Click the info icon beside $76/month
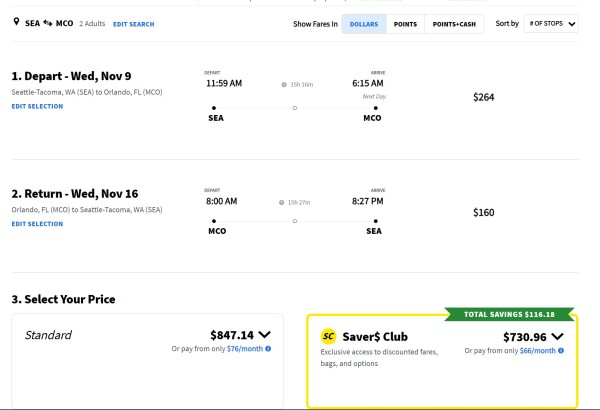The width and height of the screenshot is (600, 410). click(268, 349)
